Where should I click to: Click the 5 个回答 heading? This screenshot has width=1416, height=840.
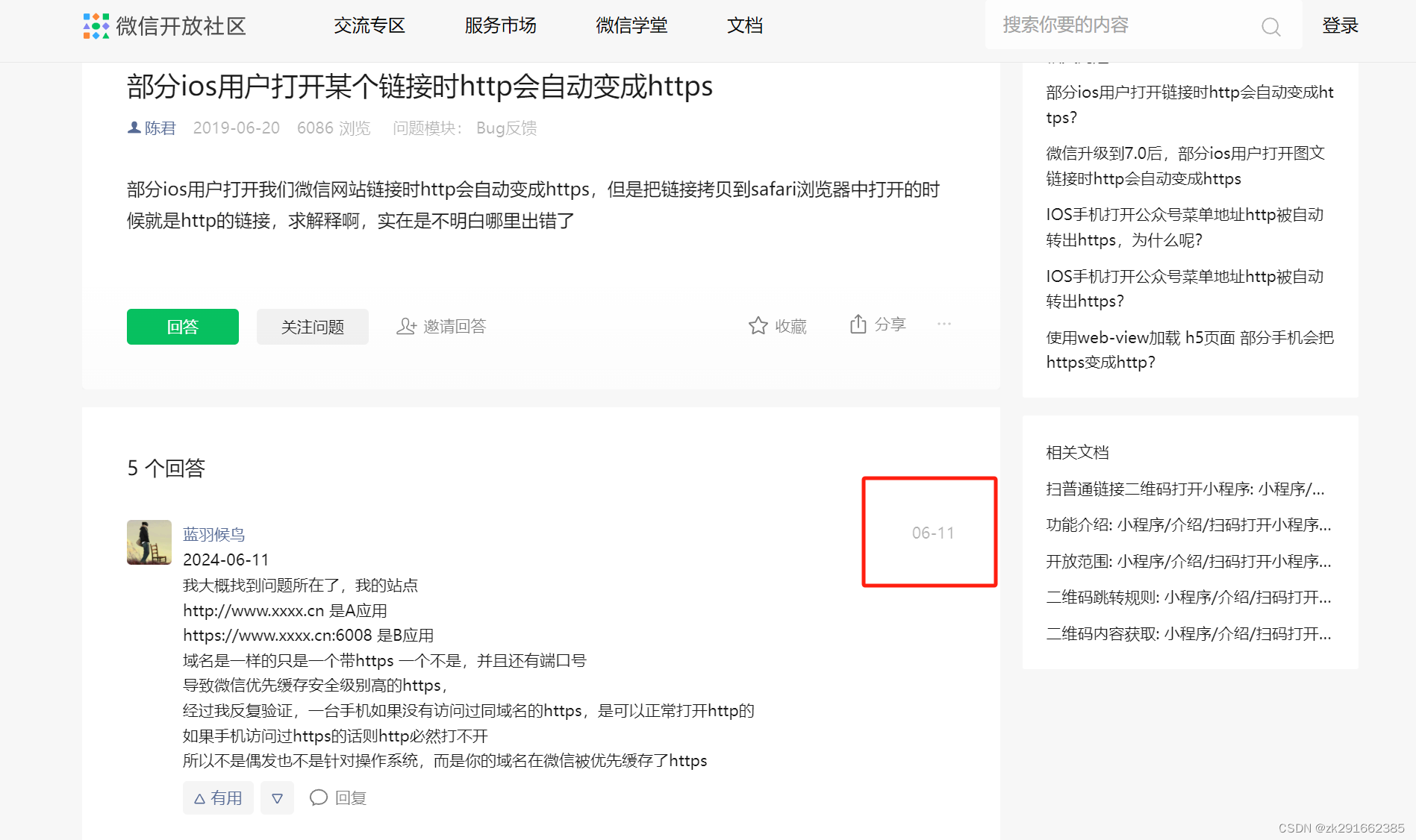[x=166, y=468]
